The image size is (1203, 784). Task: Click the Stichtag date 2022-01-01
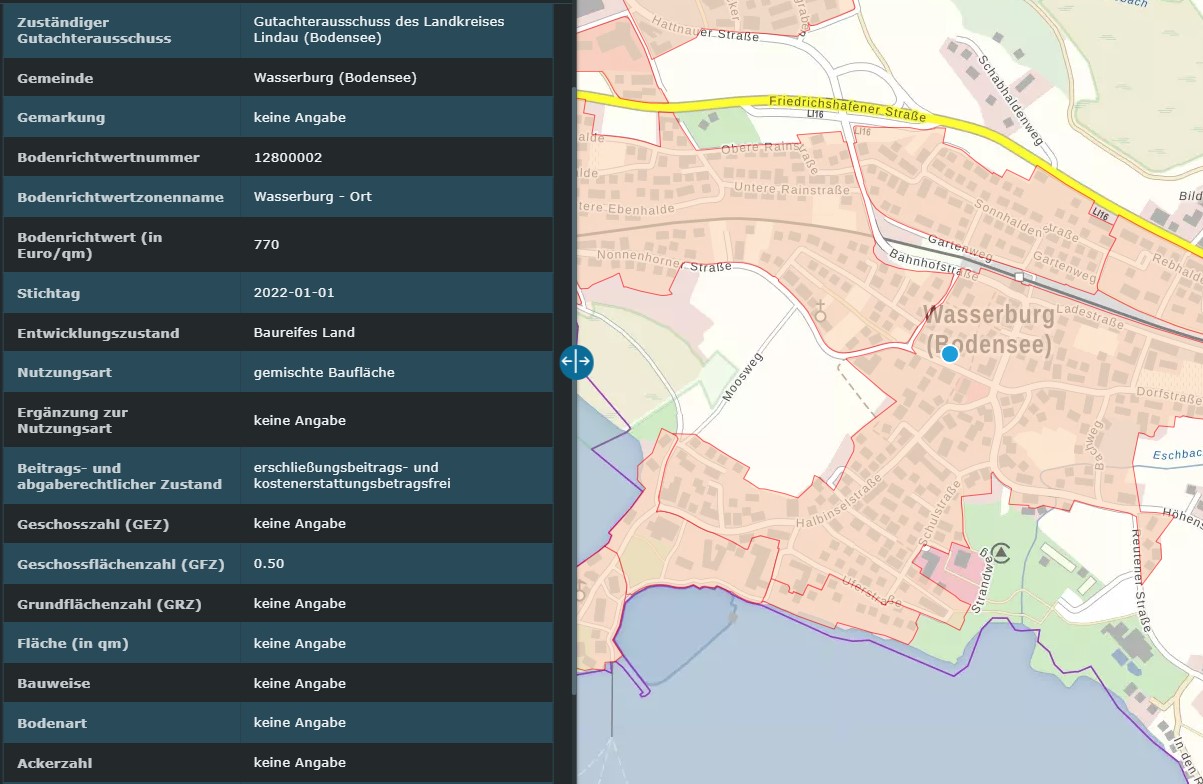click(294, 293)
